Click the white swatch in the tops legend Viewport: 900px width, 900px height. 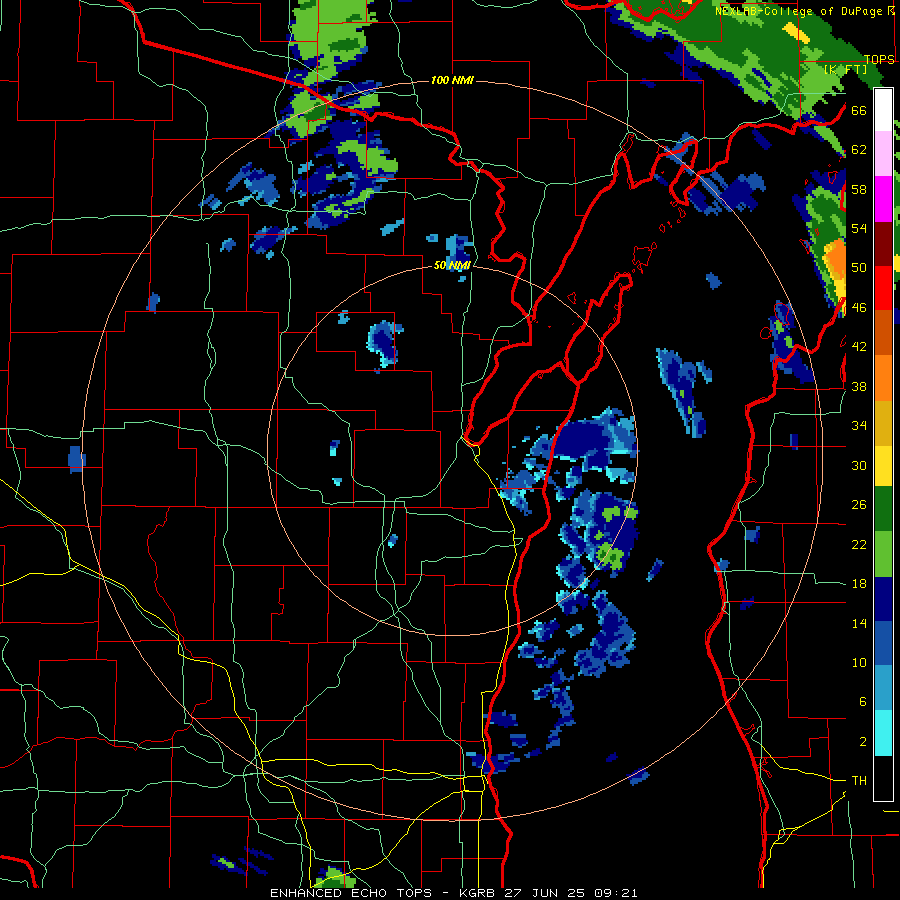click(883, 110)
